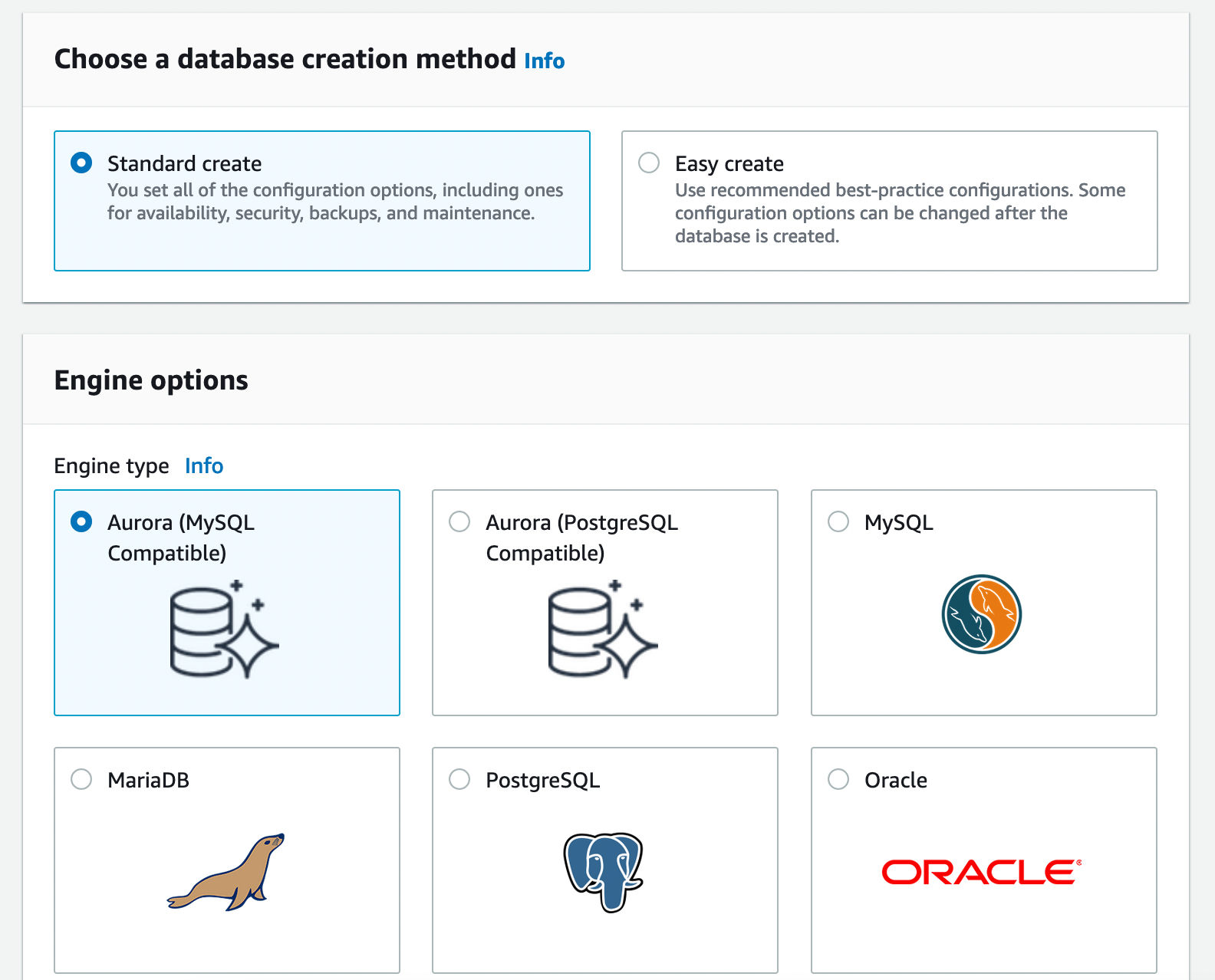The width and height of the screenshot is (1215, 980).
Task: Choose the Oracle engine radio button
Action: point(838,779)
